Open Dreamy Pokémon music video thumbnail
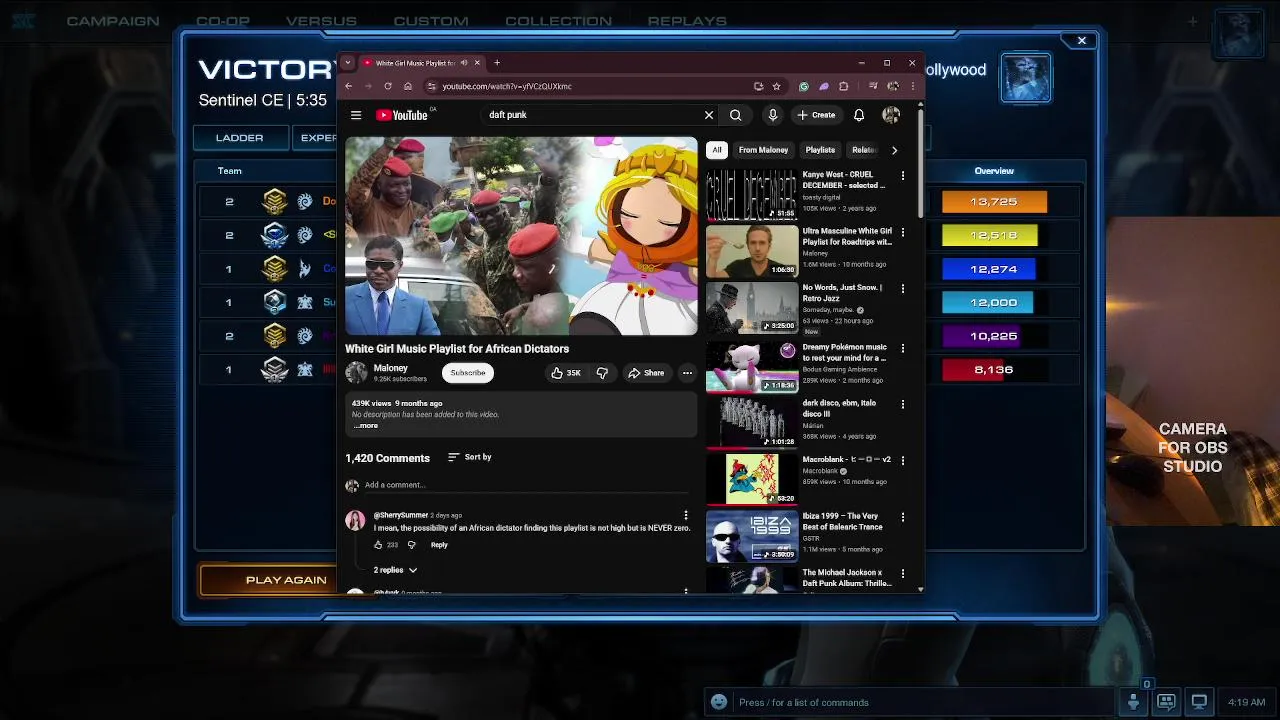Screen dimensions: 1280x720 click(x=752, y=367)
